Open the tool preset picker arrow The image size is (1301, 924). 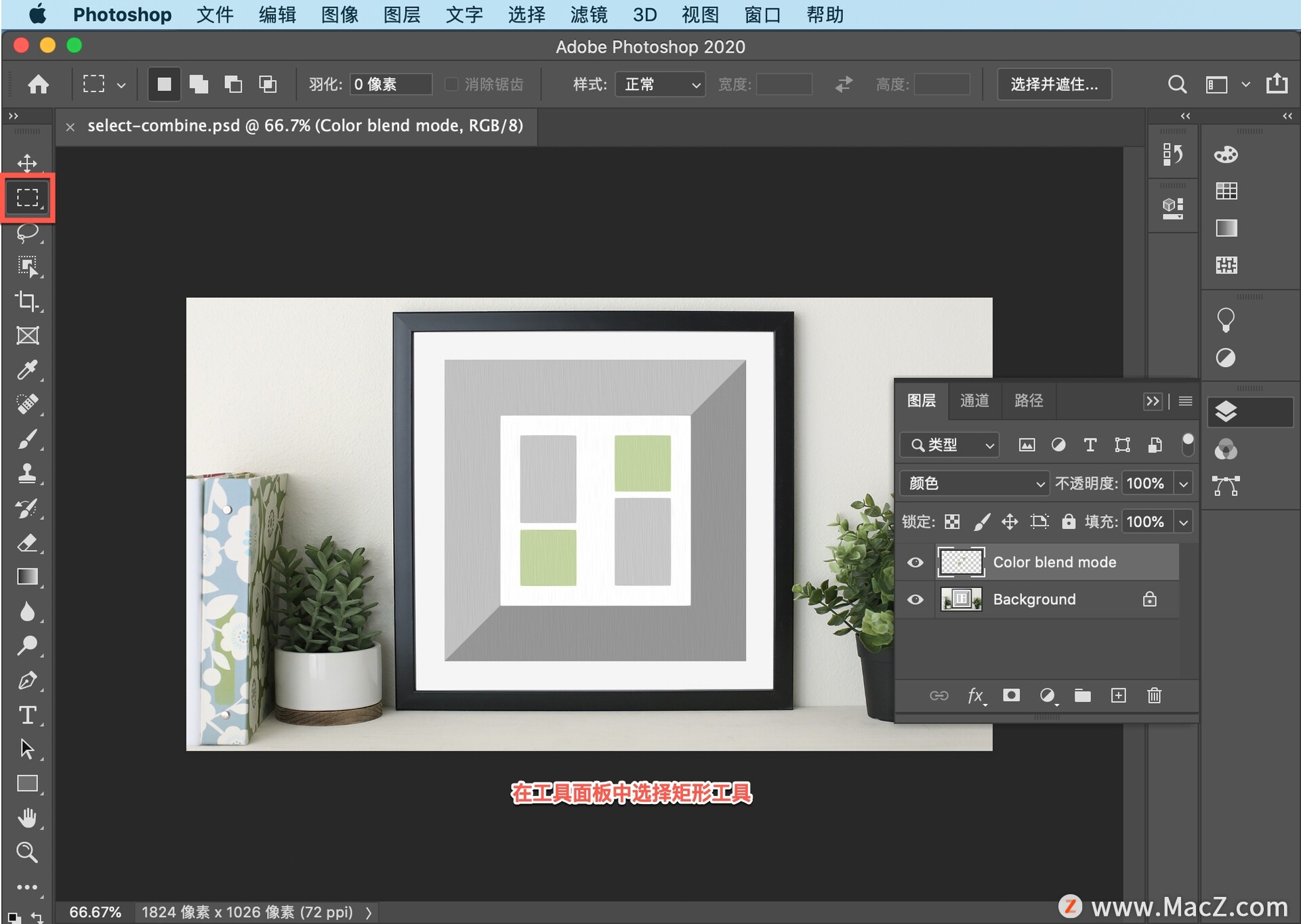click(x=121, y=85)
